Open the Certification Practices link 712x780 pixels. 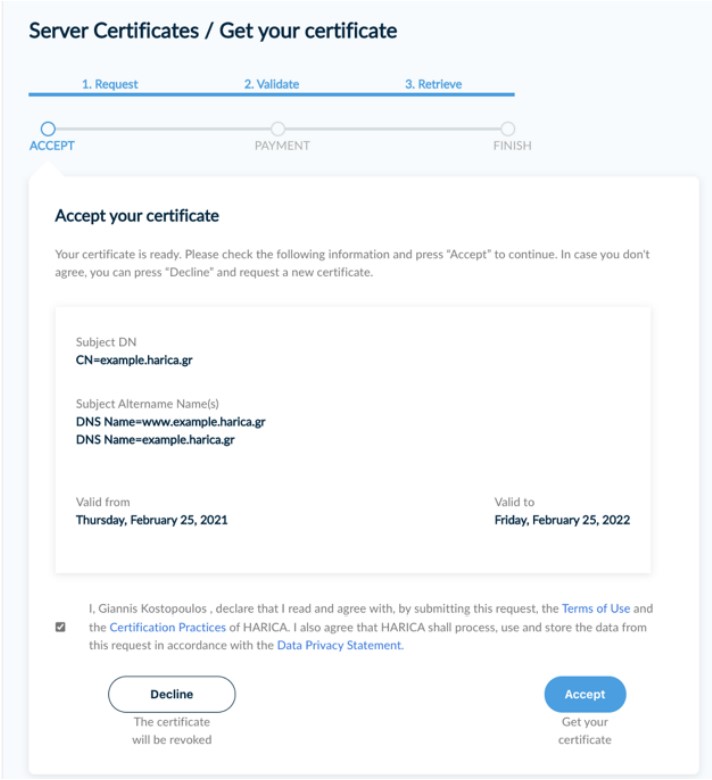coord(168,627)
